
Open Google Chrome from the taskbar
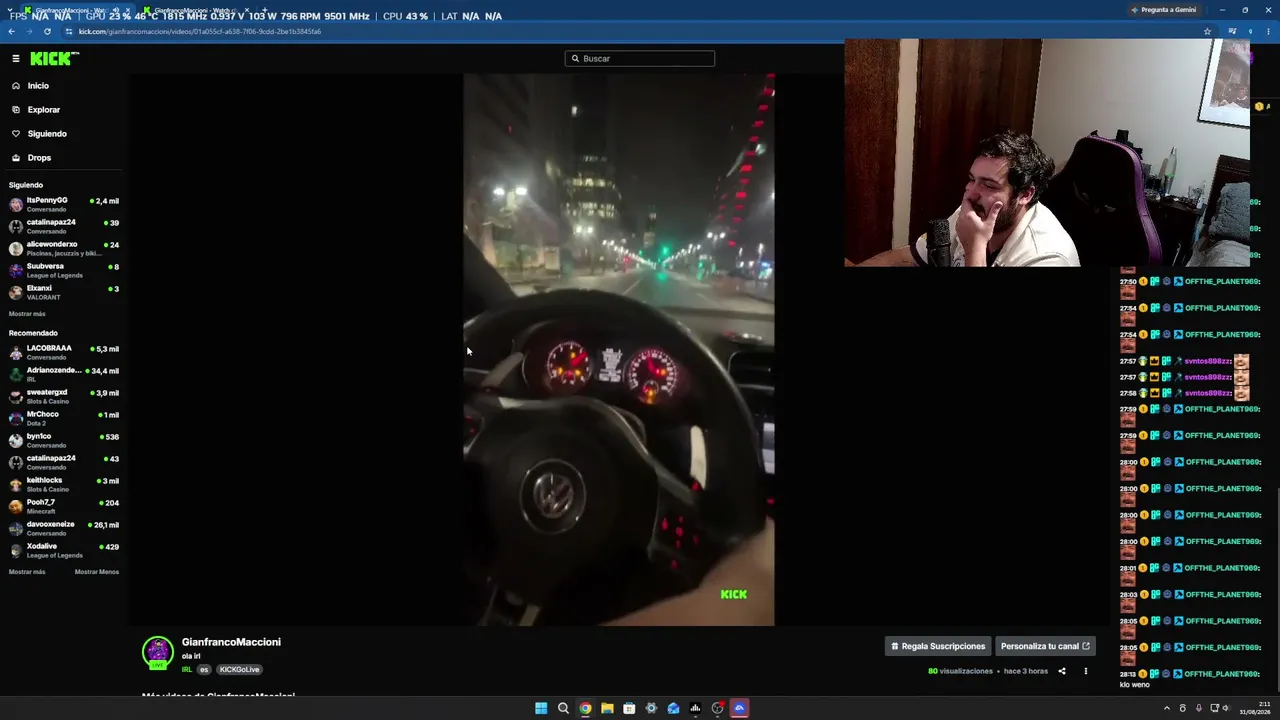tap(585, 708)
